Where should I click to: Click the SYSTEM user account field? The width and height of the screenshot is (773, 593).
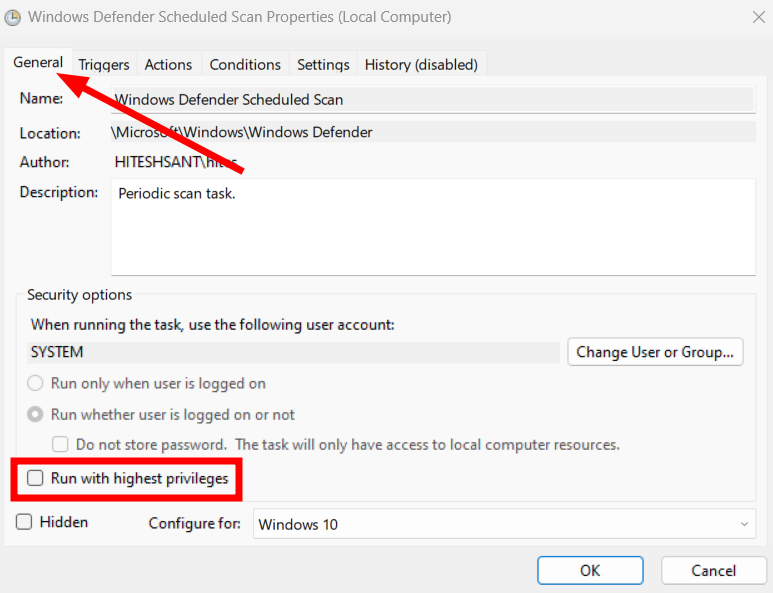(x=293, y=352)
